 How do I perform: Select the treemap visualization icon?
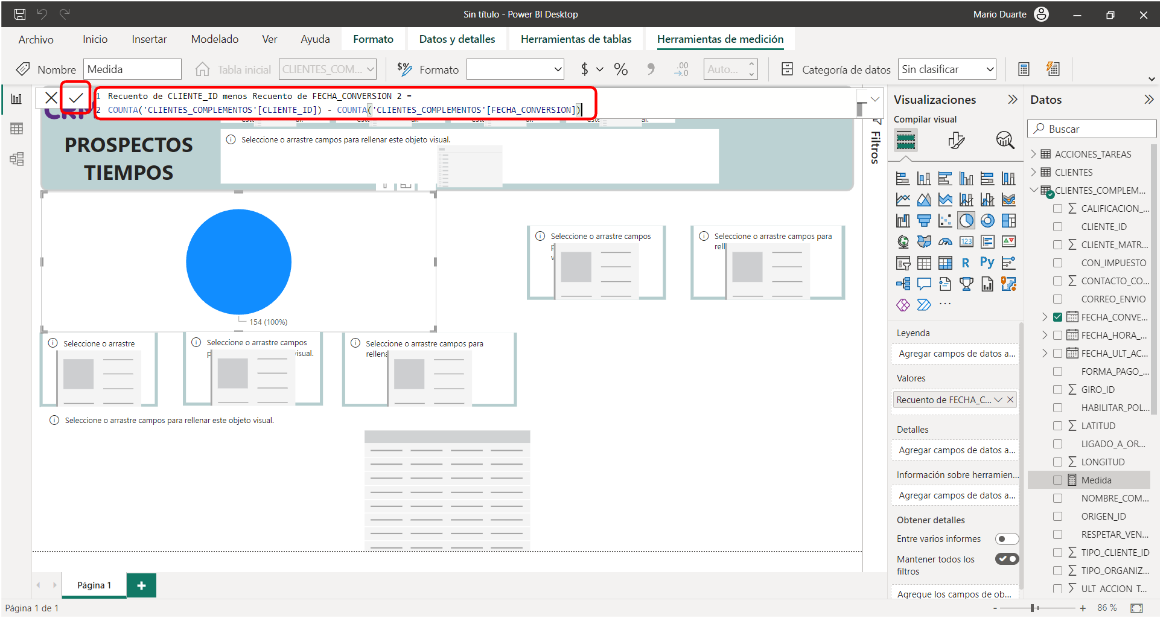click(1008, 221)
